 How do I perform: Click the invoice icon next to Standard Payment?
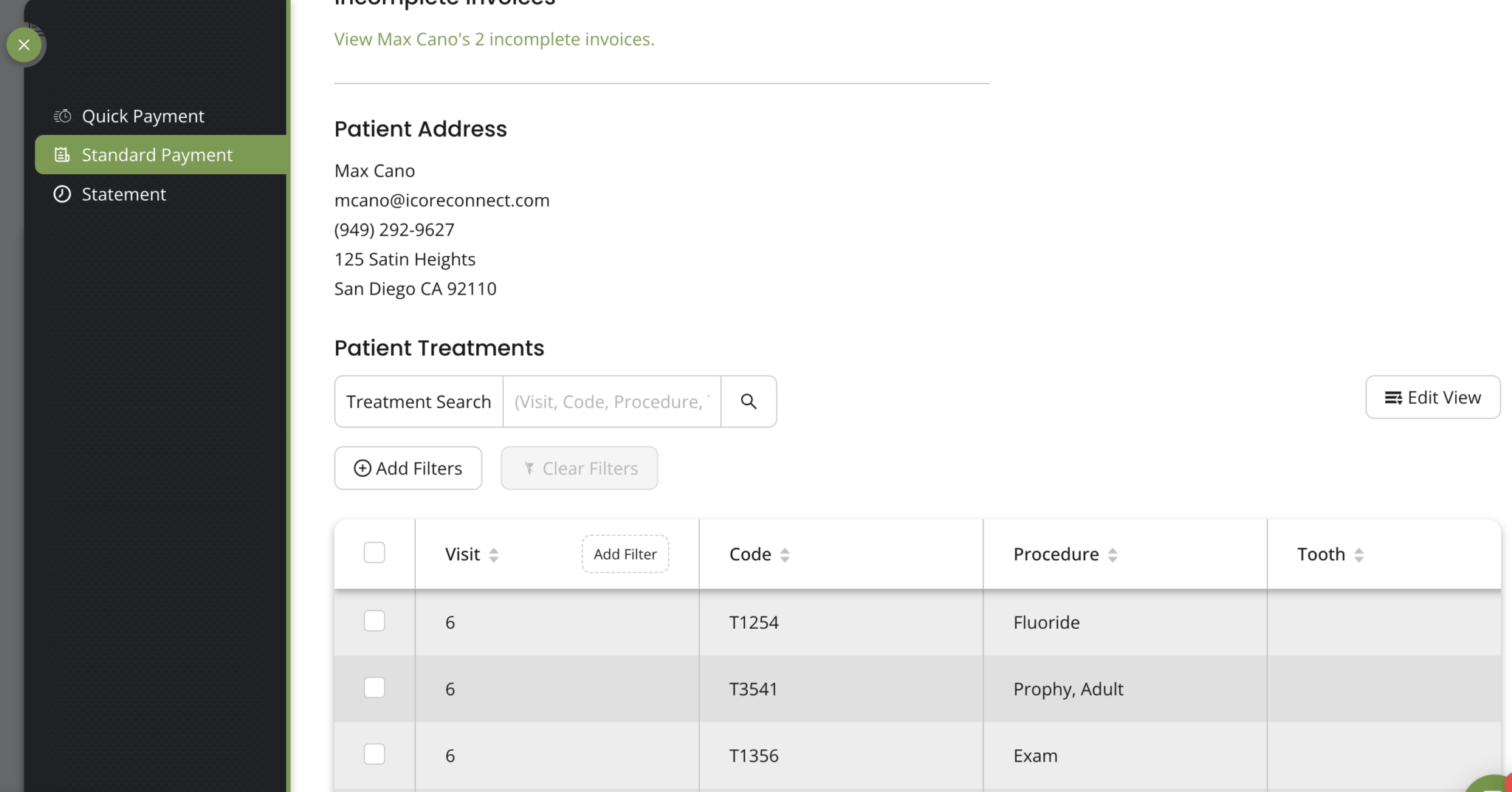[62, 154]
